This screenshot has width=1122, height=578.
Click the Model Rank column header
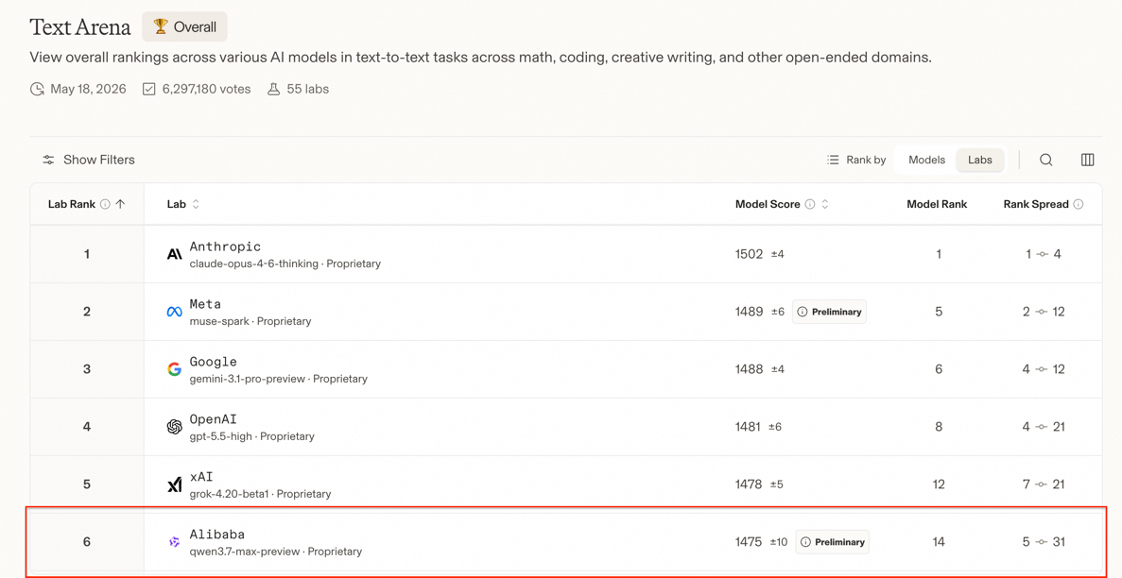(937, 204)
